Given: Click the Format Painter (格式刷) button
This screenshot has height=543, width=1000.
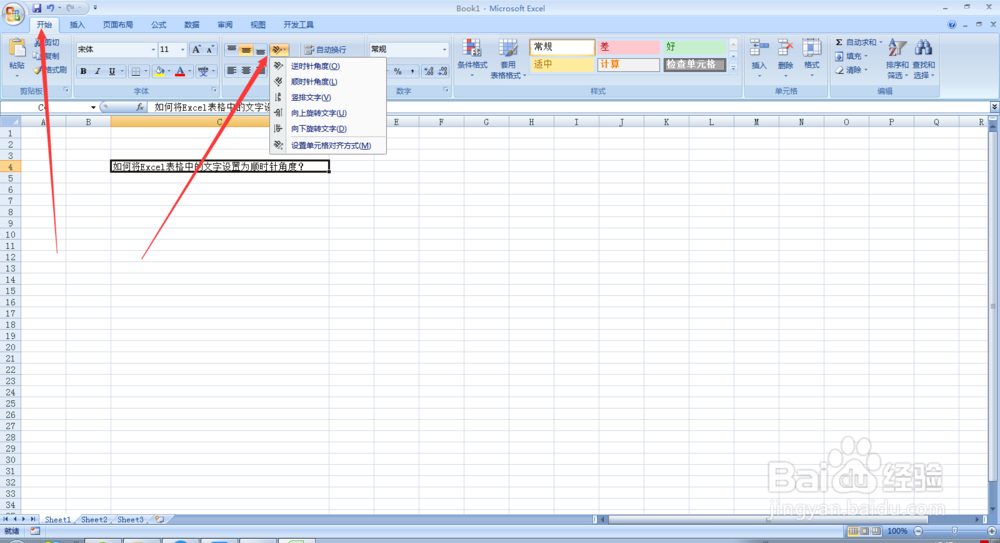Looking at the screenshot, I should point(50,70).
